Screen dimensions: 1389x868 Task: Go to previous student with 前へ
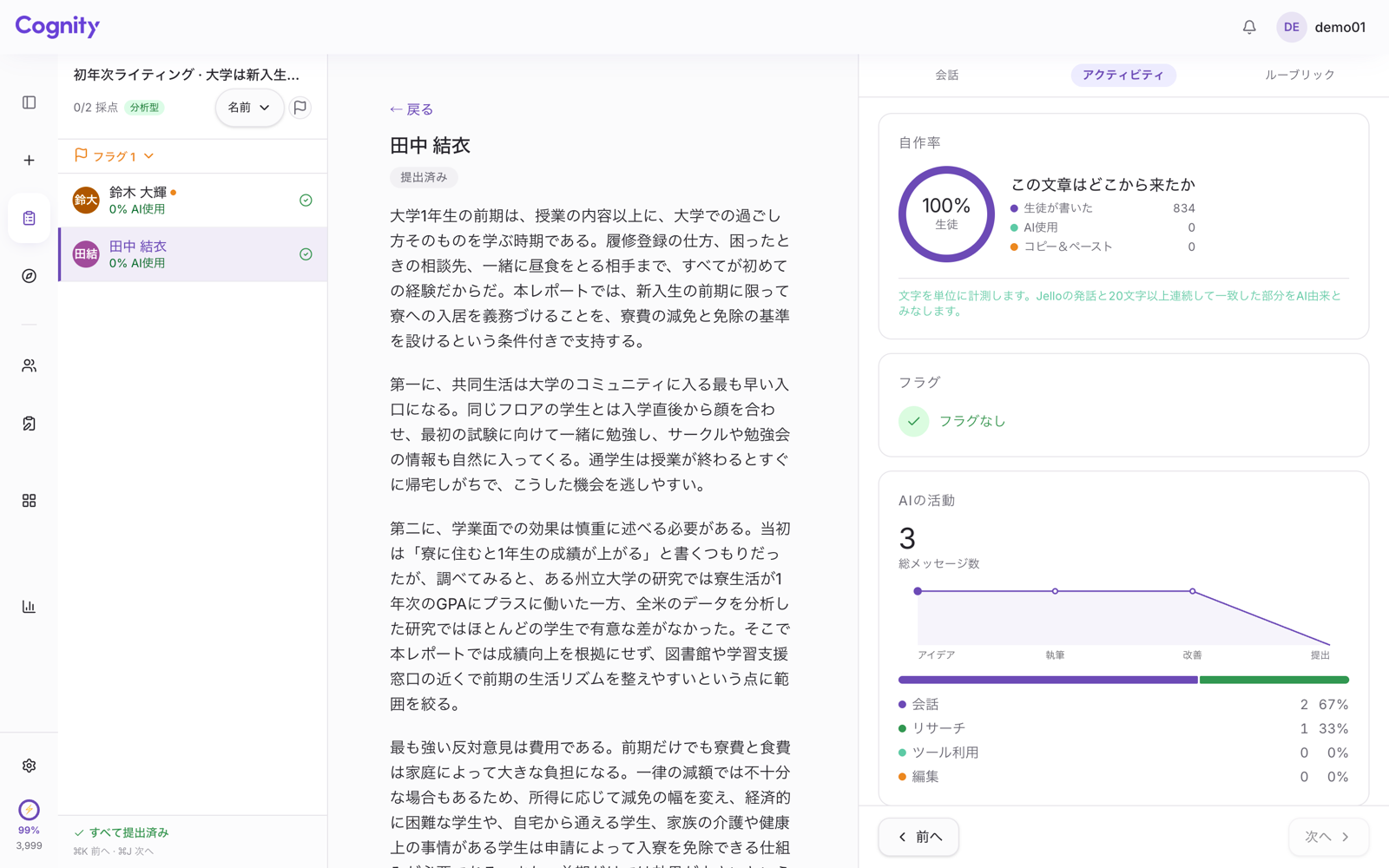[918, 837]
